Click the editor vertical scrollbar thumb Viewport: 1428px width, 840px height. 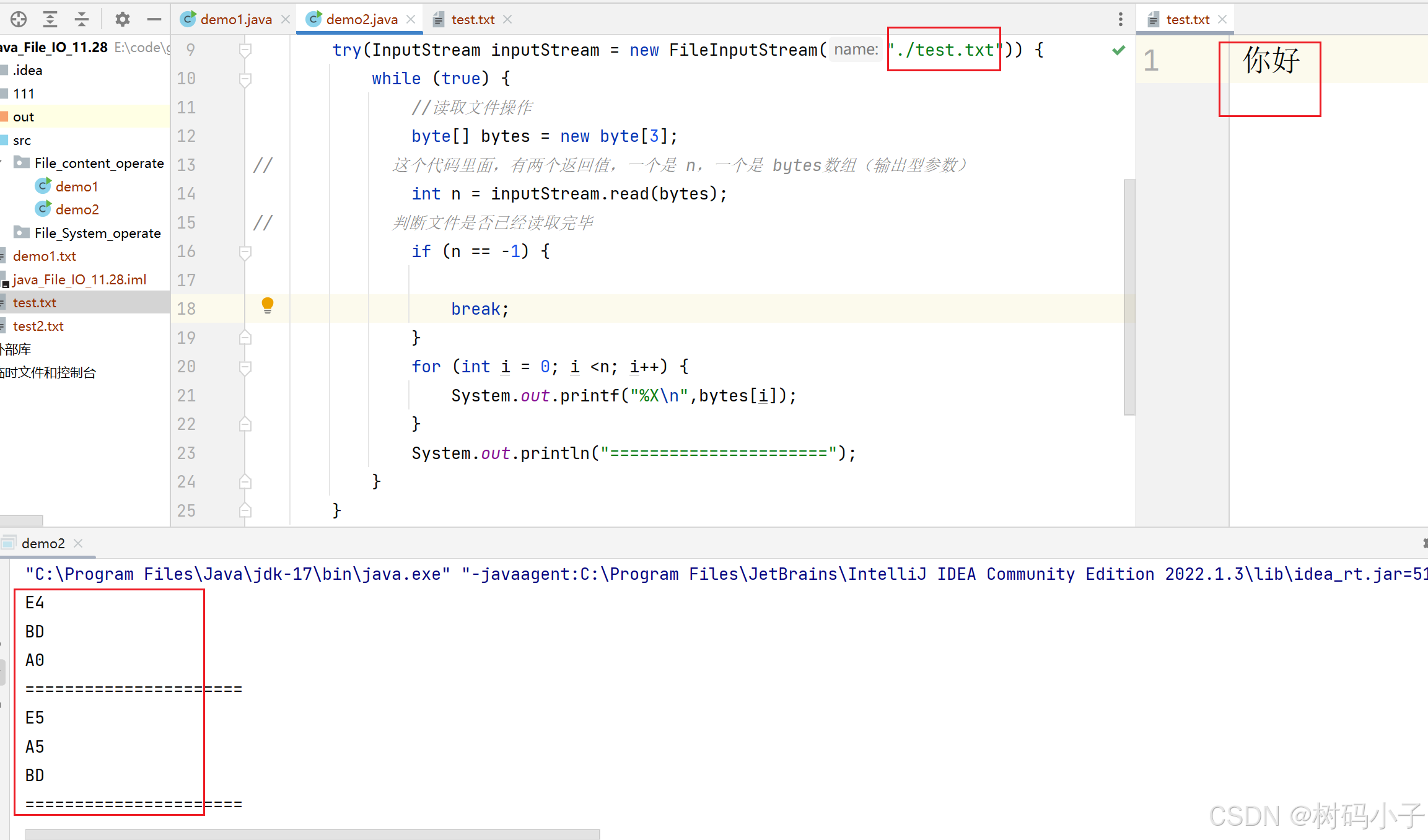[1129, 297]
